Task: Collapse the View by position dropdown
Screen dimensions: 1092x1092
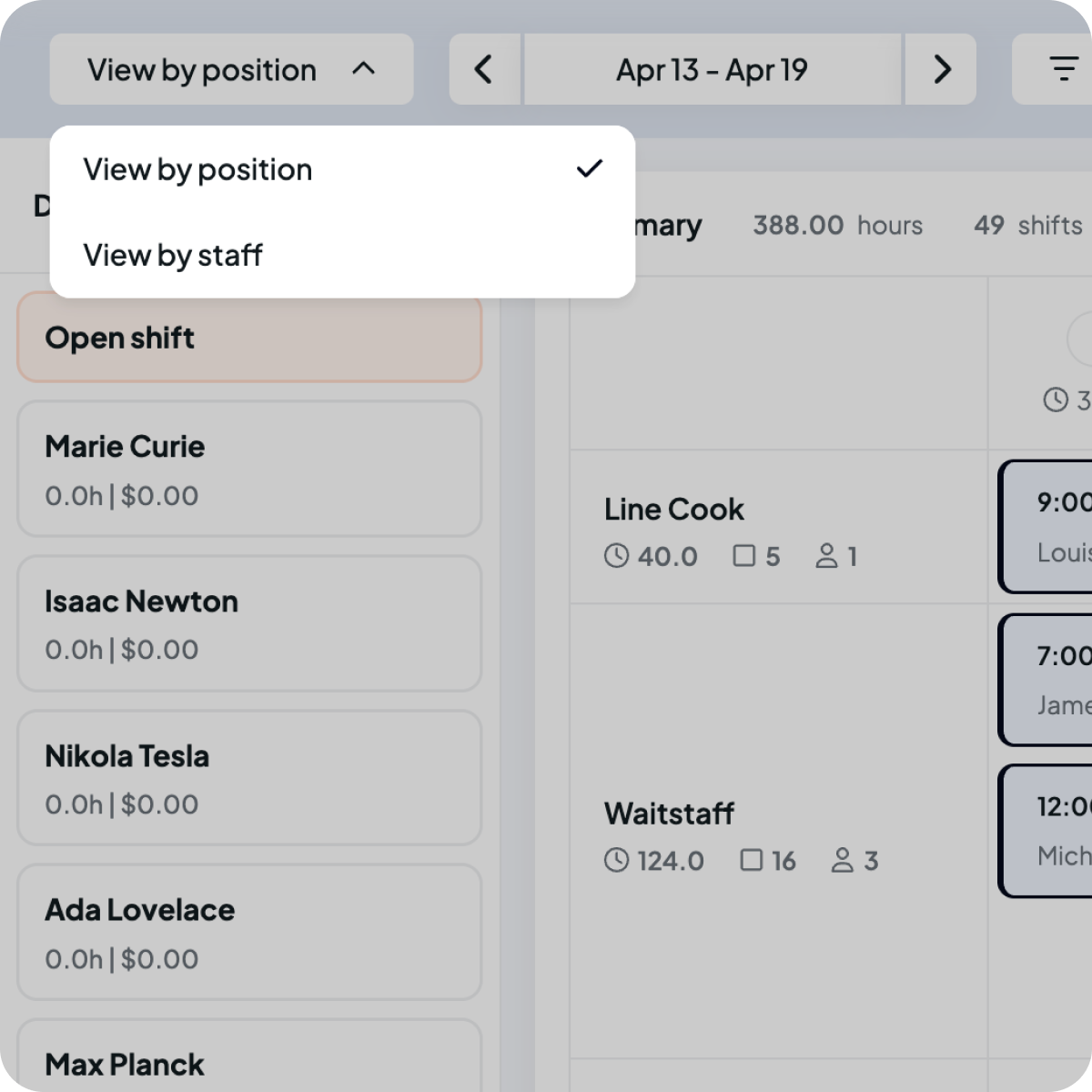Action: [x=231, y=69]
